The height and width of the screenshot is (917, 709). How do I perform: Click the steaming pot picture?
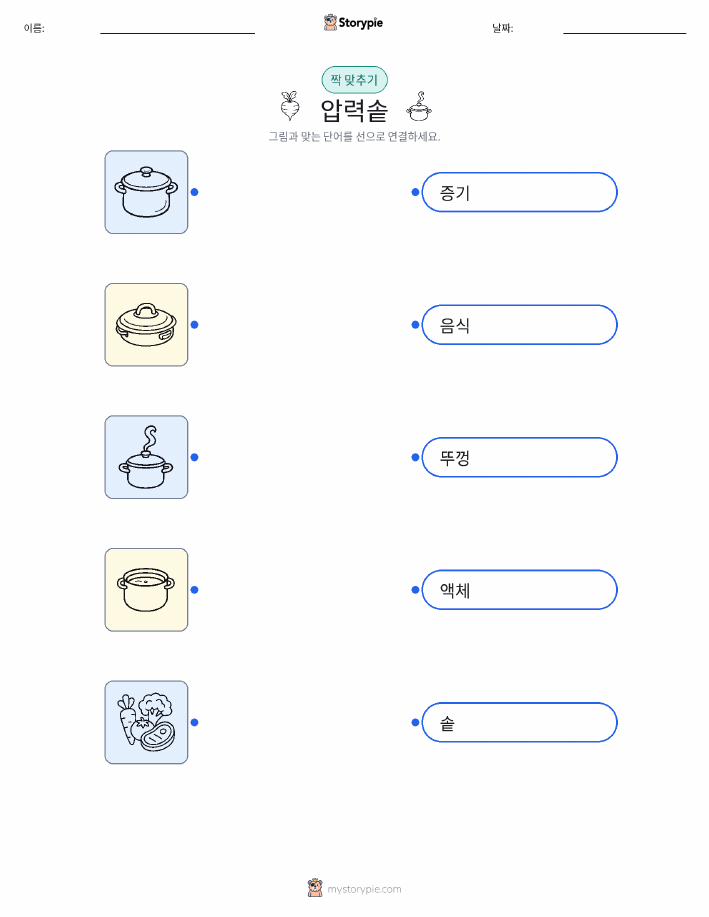tap(146, 457)
